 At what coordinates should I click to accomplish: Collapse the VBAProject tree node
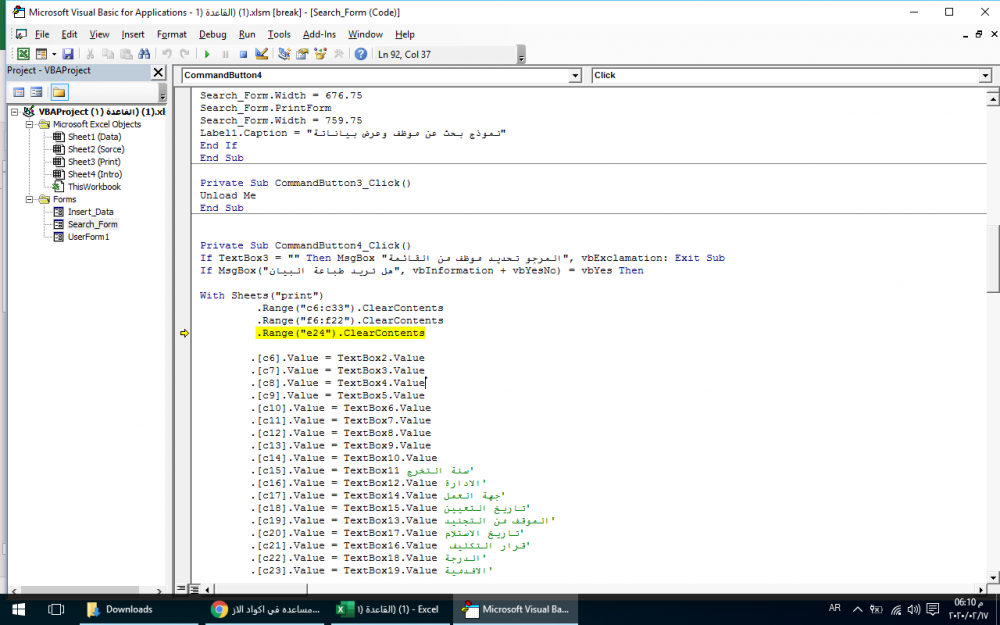tap(15, 112)
